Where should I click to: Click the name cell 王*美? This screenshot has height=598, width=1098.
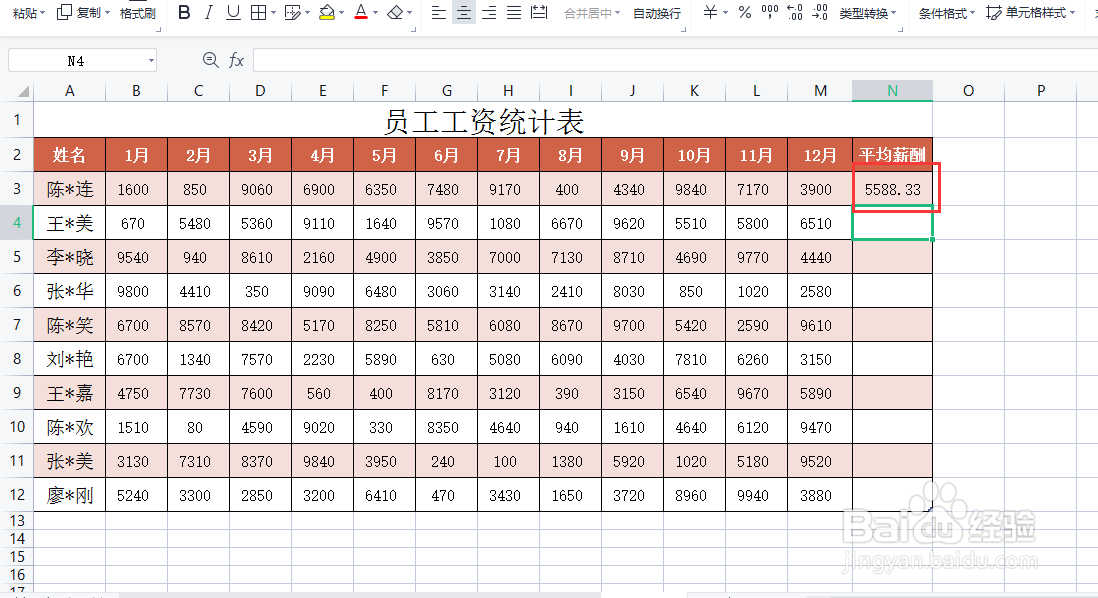(69, 223)
